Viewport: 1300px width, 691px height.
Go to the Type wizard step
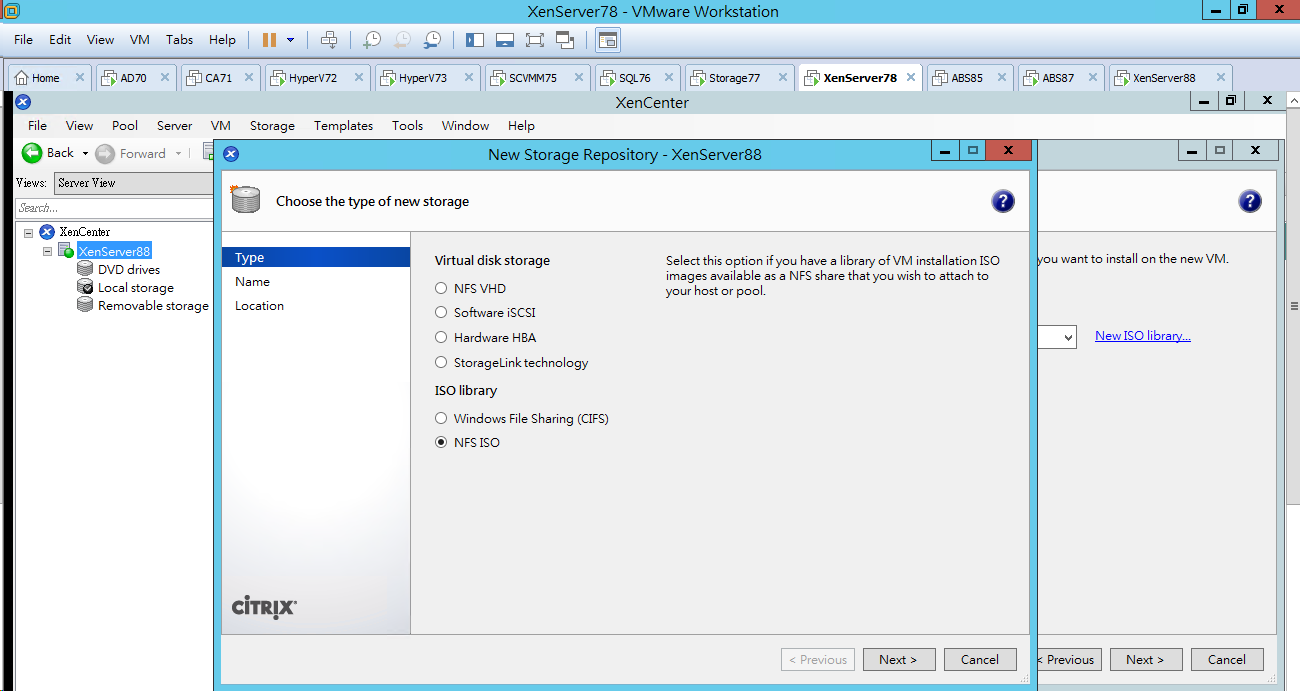click(316, 258)
